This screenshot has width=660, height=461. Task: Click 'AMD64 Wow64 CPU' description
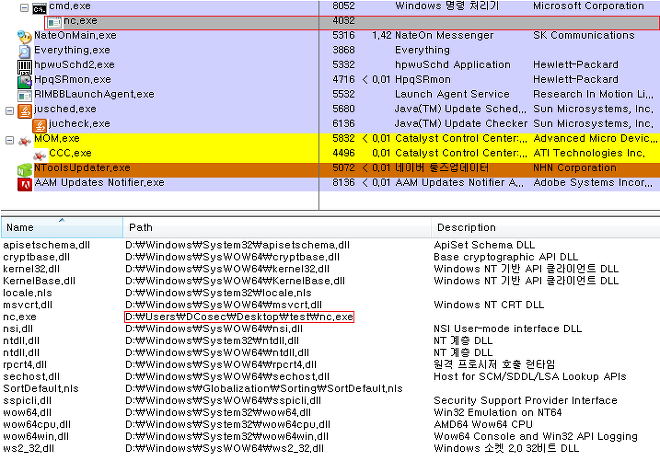point(483,424)
